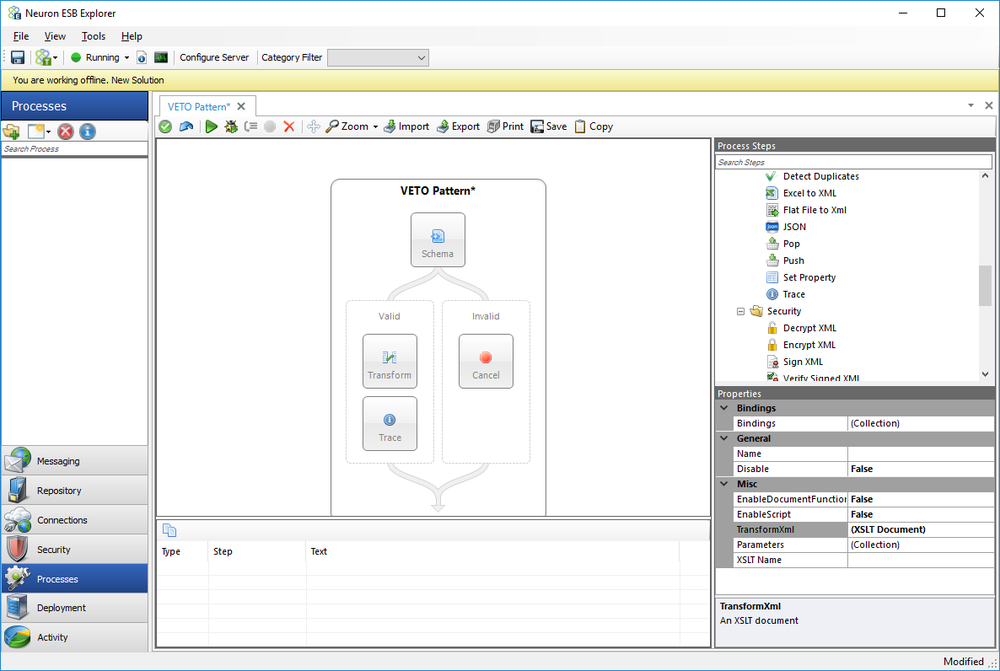Viewport: 1000px width, 671px height.
Task: Click the Copy button in designer toolbar
Action: point(594,126)
